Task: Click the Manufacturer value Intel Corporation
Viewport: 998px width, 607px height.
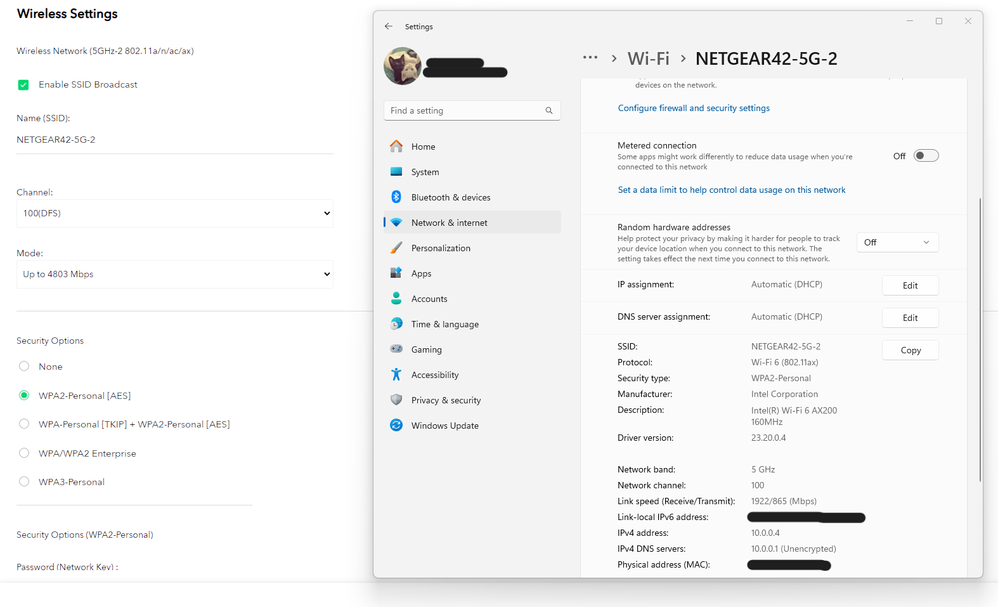Action: (x=784, y=394)
